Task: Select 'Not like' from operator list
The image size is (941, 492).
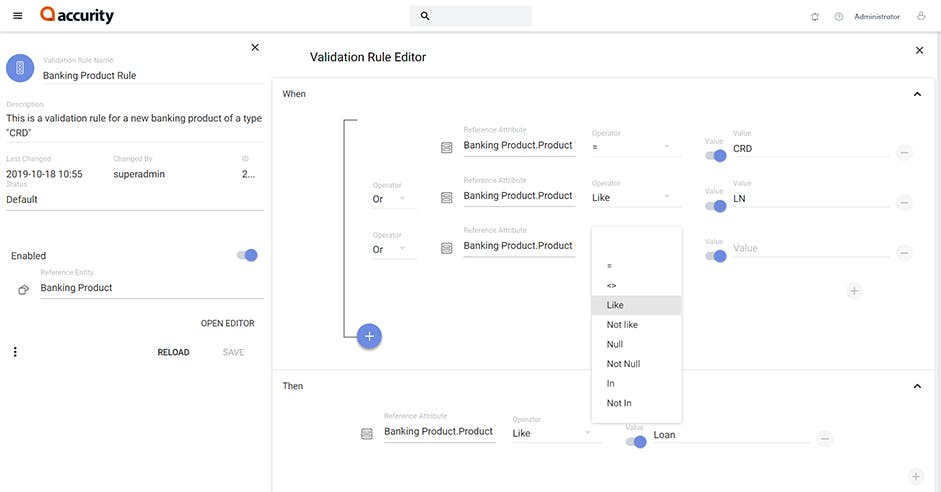Action: point(622,325)
